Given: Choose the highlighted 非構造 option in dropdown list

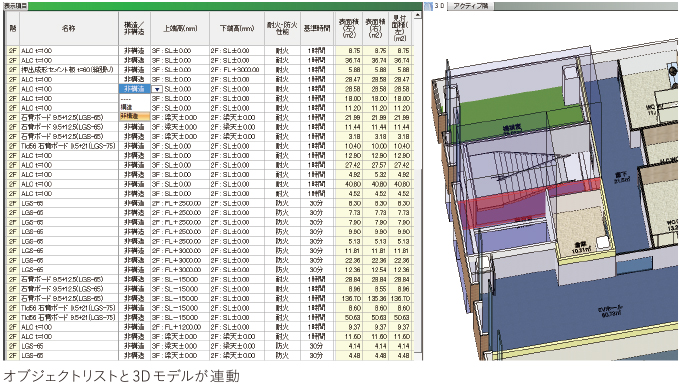Looking at the screenshot, I should coord(134,116).
